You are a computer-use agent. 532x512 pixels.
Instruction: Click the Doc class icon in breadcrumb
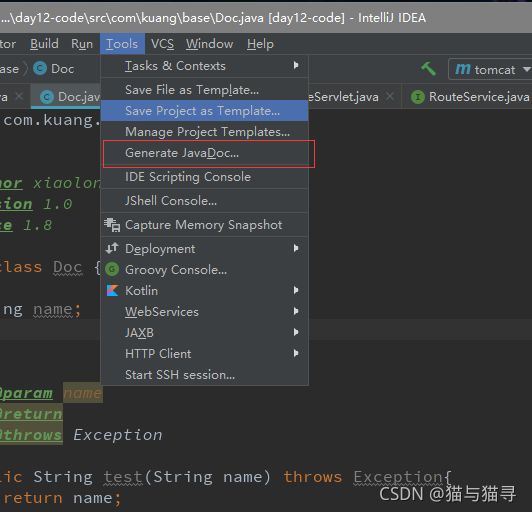pos(40,69)
